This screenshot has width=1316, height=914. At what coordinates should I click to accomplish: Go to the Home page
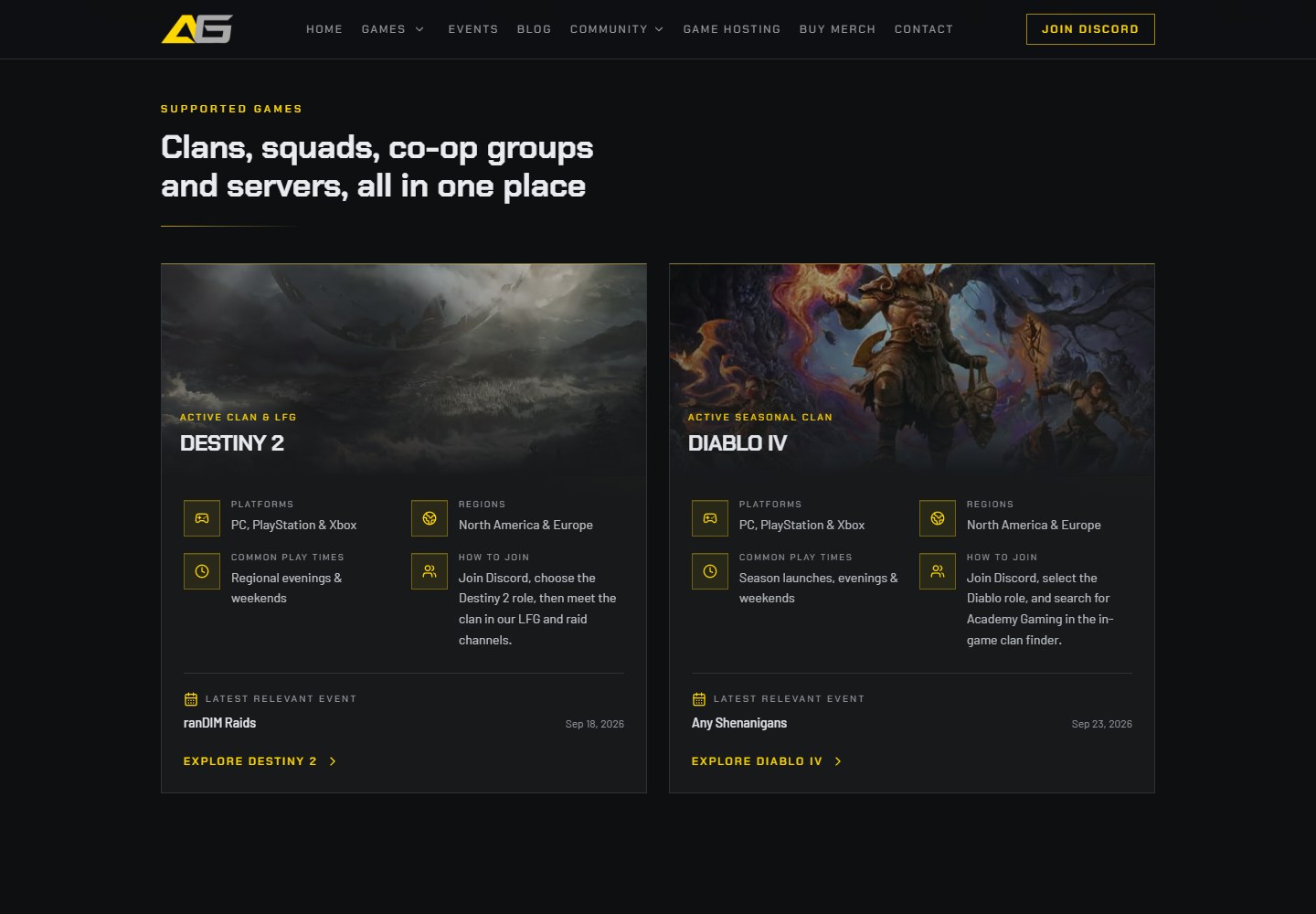[324, 29]
